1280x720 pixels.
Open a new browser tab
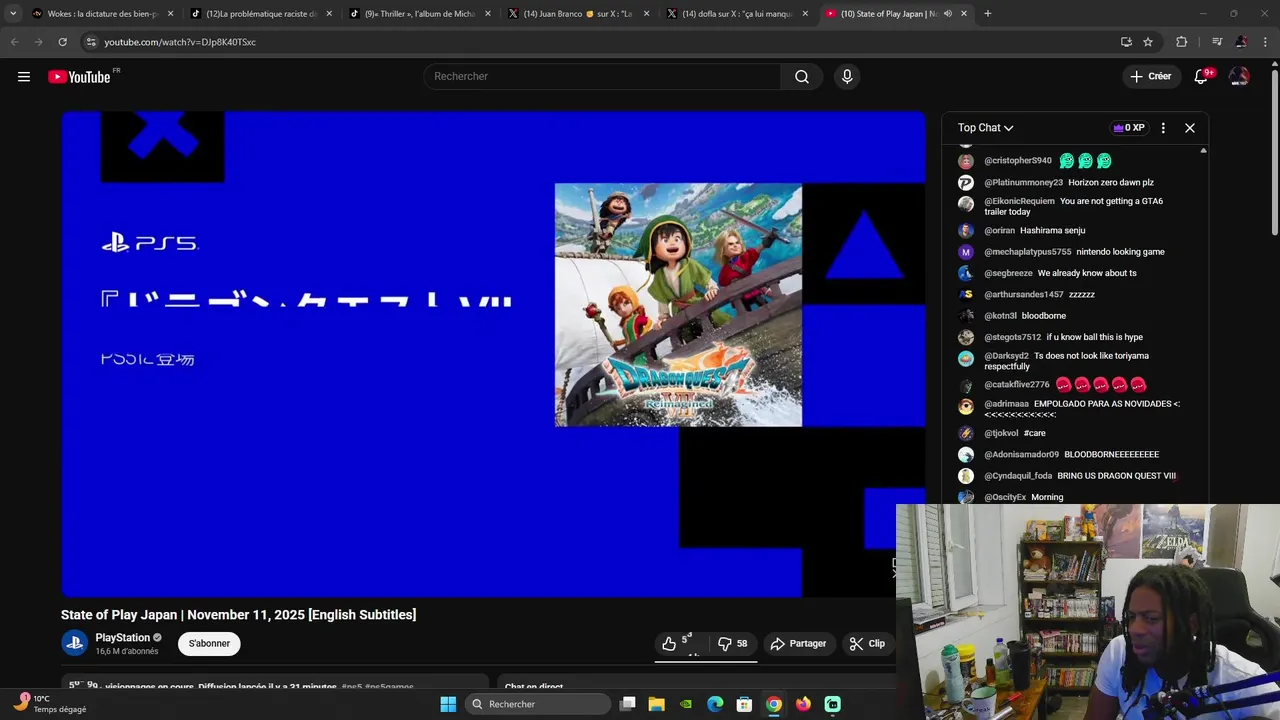(987, 14)
